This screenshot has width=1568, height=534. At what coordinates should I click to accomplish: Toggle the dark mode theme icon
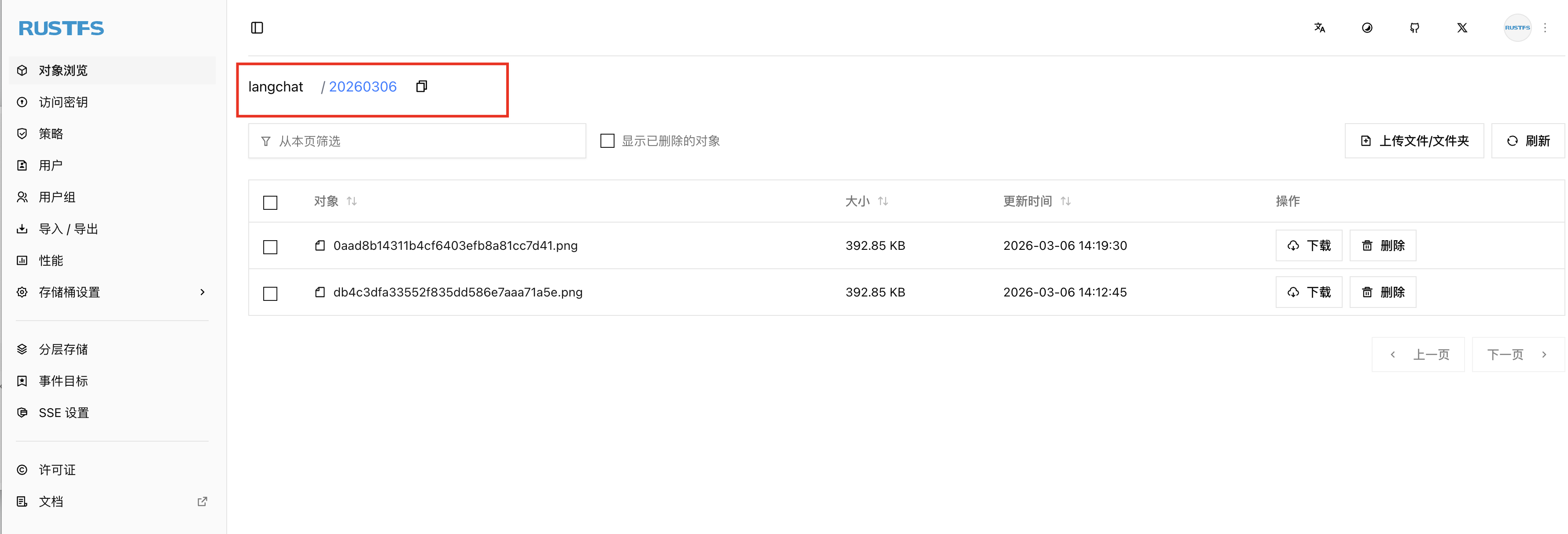[x=1366, y=28]
